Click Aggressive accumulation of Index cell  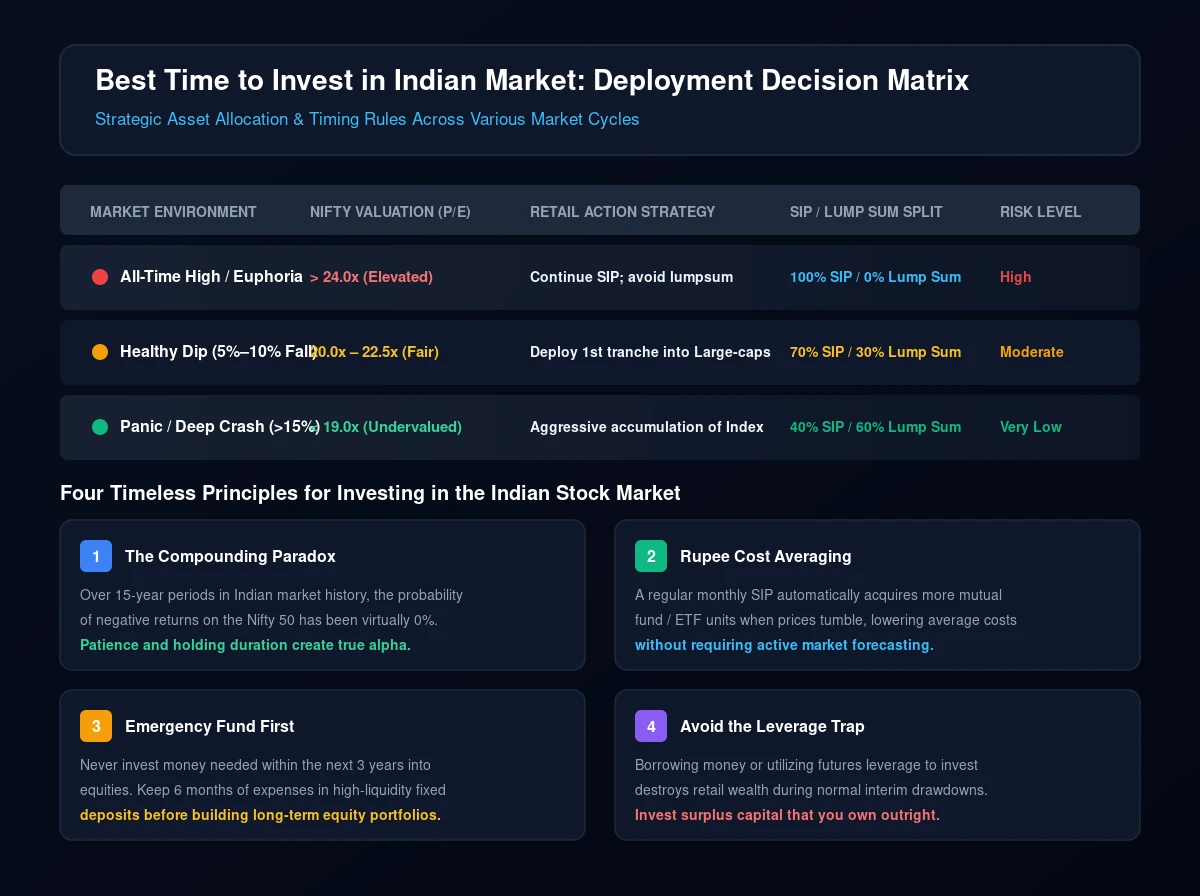coord(647,427)
